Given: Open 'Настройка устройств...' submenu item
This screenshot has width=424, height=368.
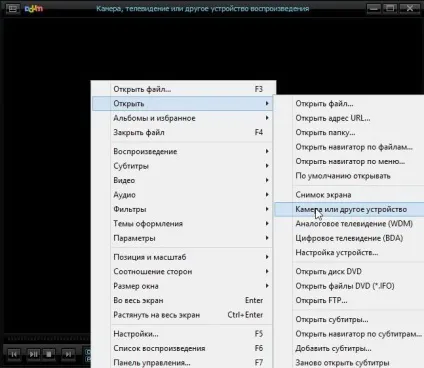Looking at the screenshot, I should tap(349, 253).
